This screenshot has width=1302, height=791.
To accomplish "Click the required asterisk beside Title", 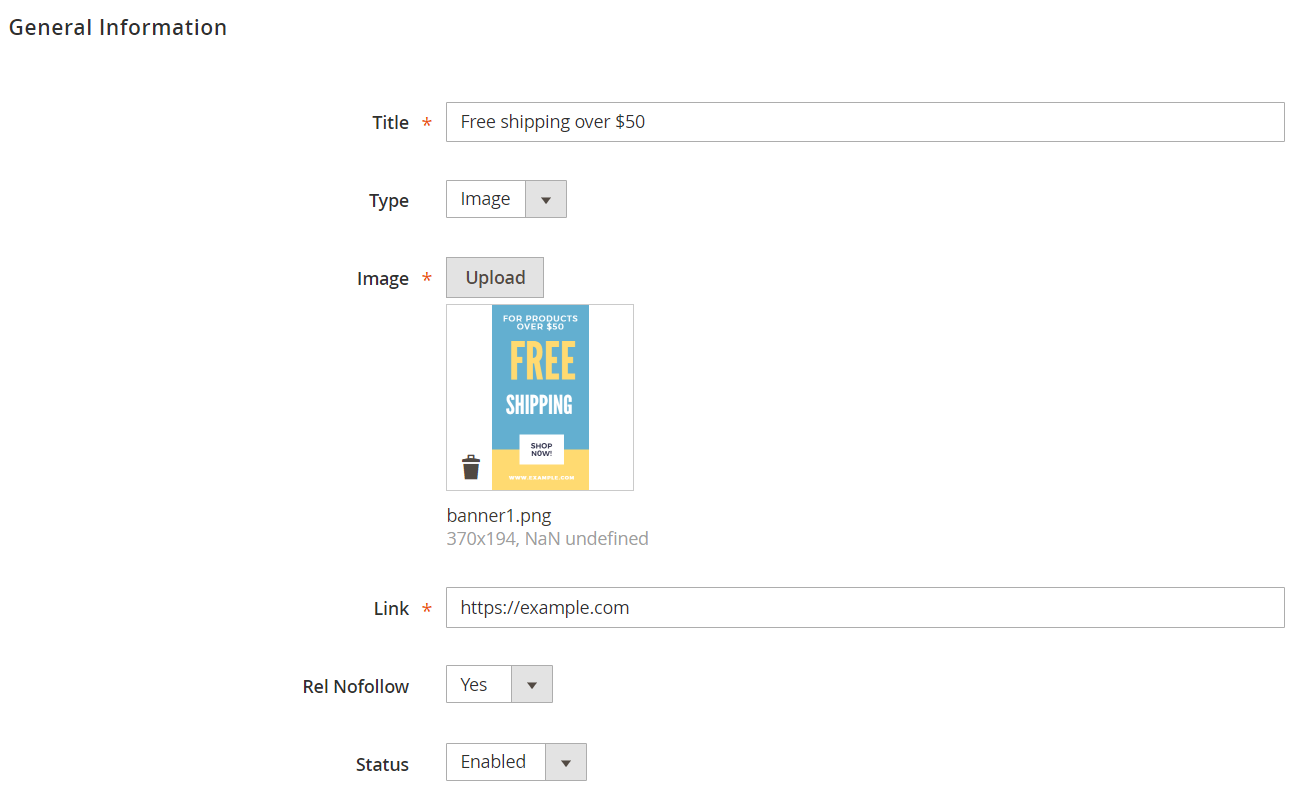I will pos(427,123).
